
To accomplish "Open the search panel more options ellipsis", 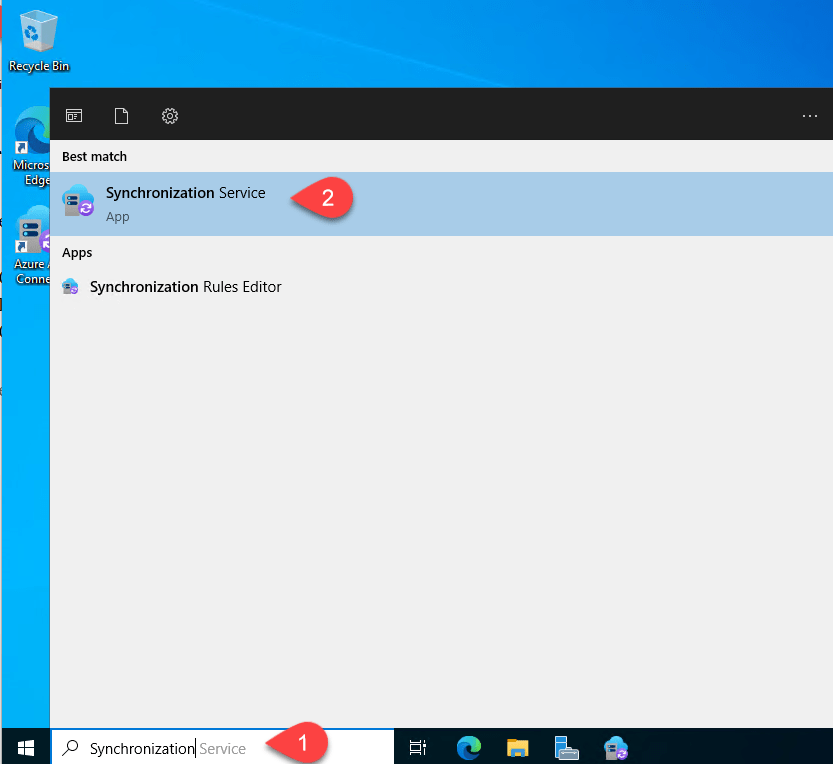I will click(x=810, y=116).
